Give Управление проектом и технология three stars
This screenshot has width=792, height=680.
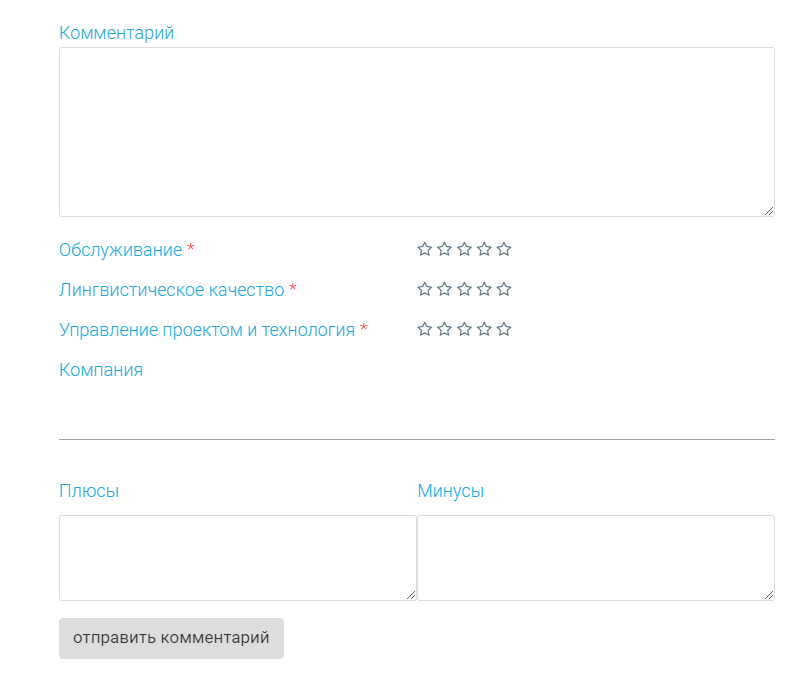(x=464, y=329)
